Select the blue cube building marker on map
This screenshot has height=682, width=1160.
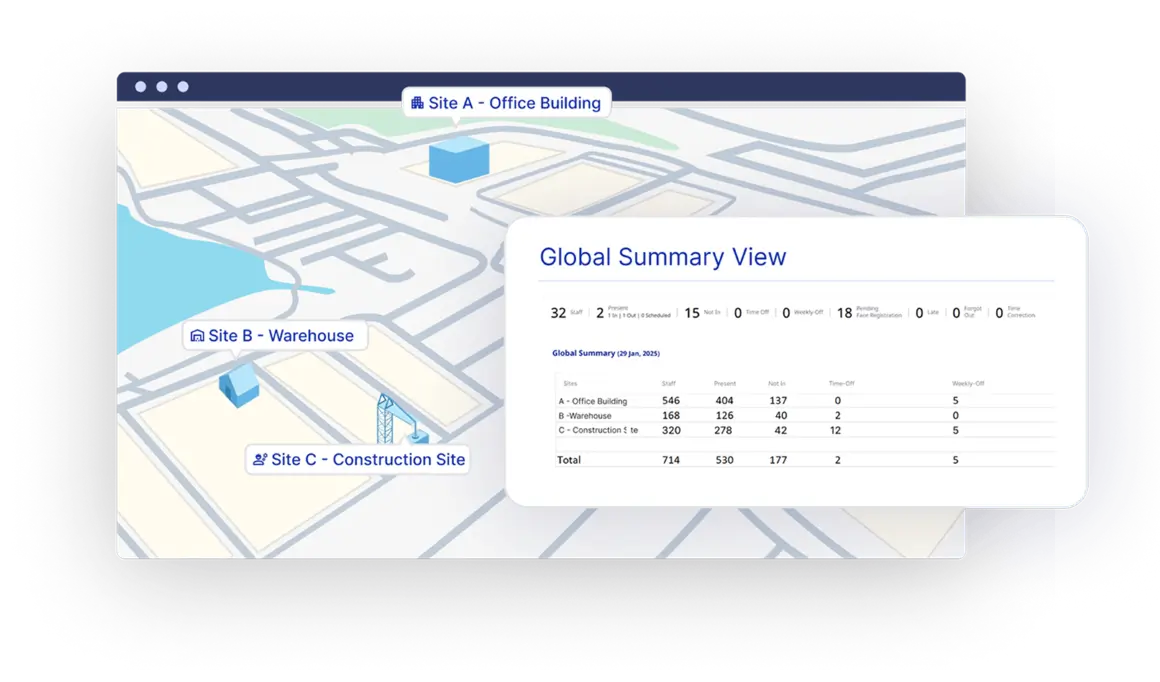[x=459, y=159]
